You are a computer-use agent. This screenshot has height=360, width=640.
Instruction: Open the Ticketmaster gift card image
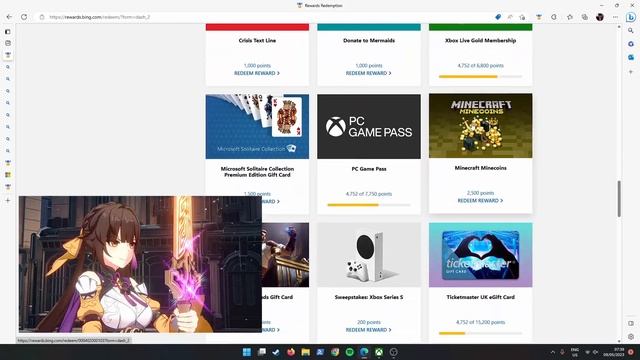(x=480, y=255)
